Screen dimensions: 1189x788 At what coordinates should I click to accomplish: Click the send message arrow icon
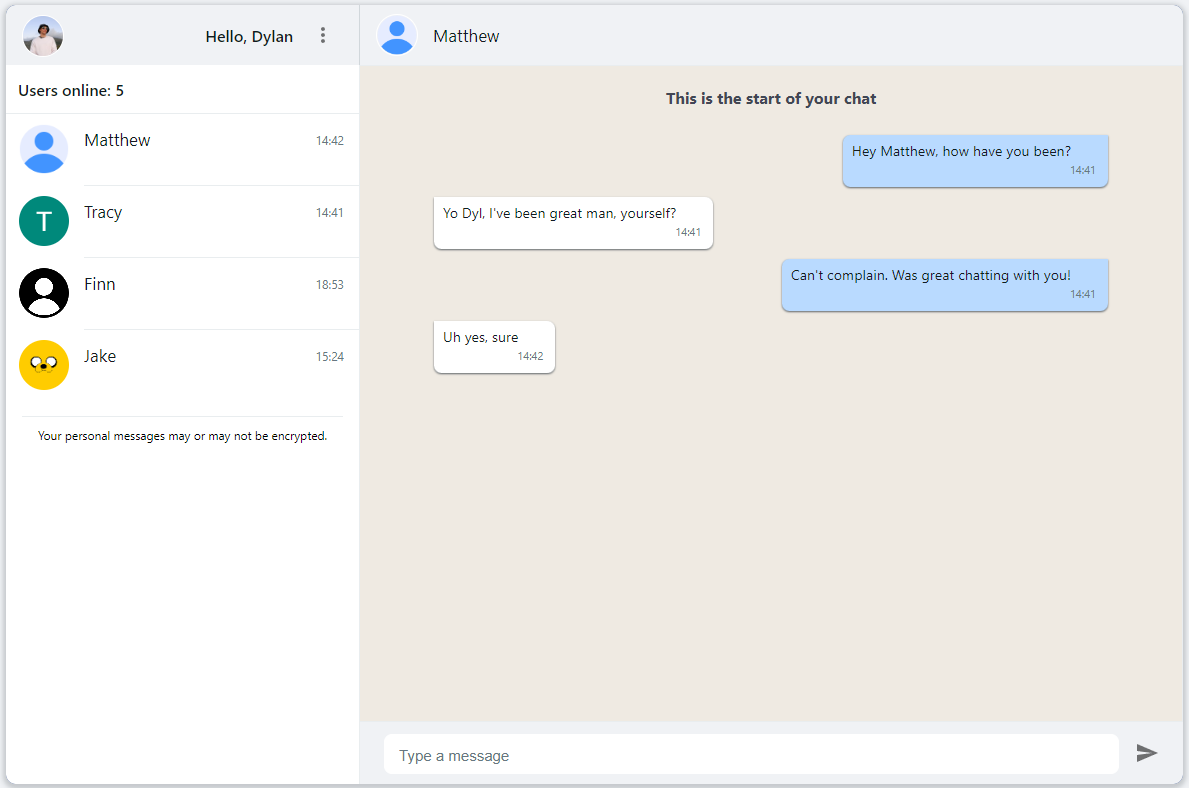[1146, 753]
